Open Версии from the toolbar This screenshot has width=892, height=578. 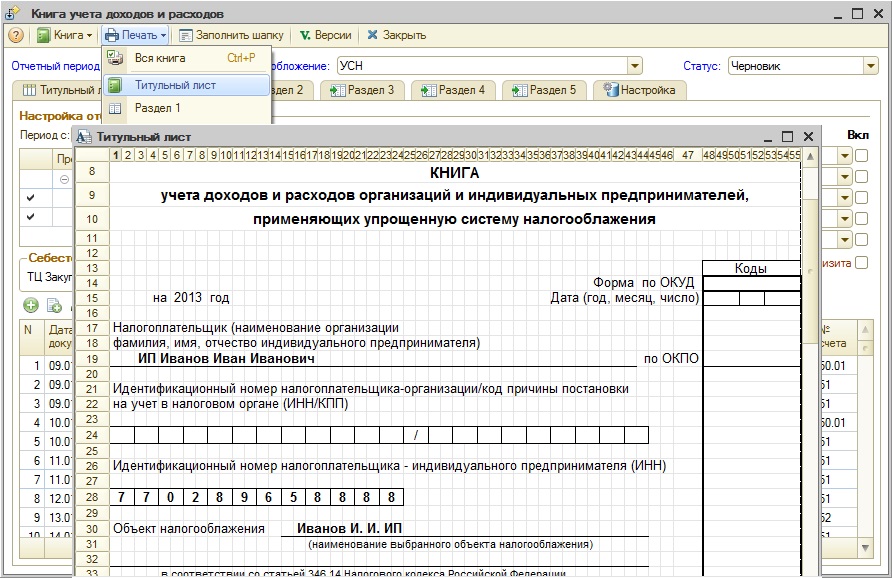click(x=325, y=35)
